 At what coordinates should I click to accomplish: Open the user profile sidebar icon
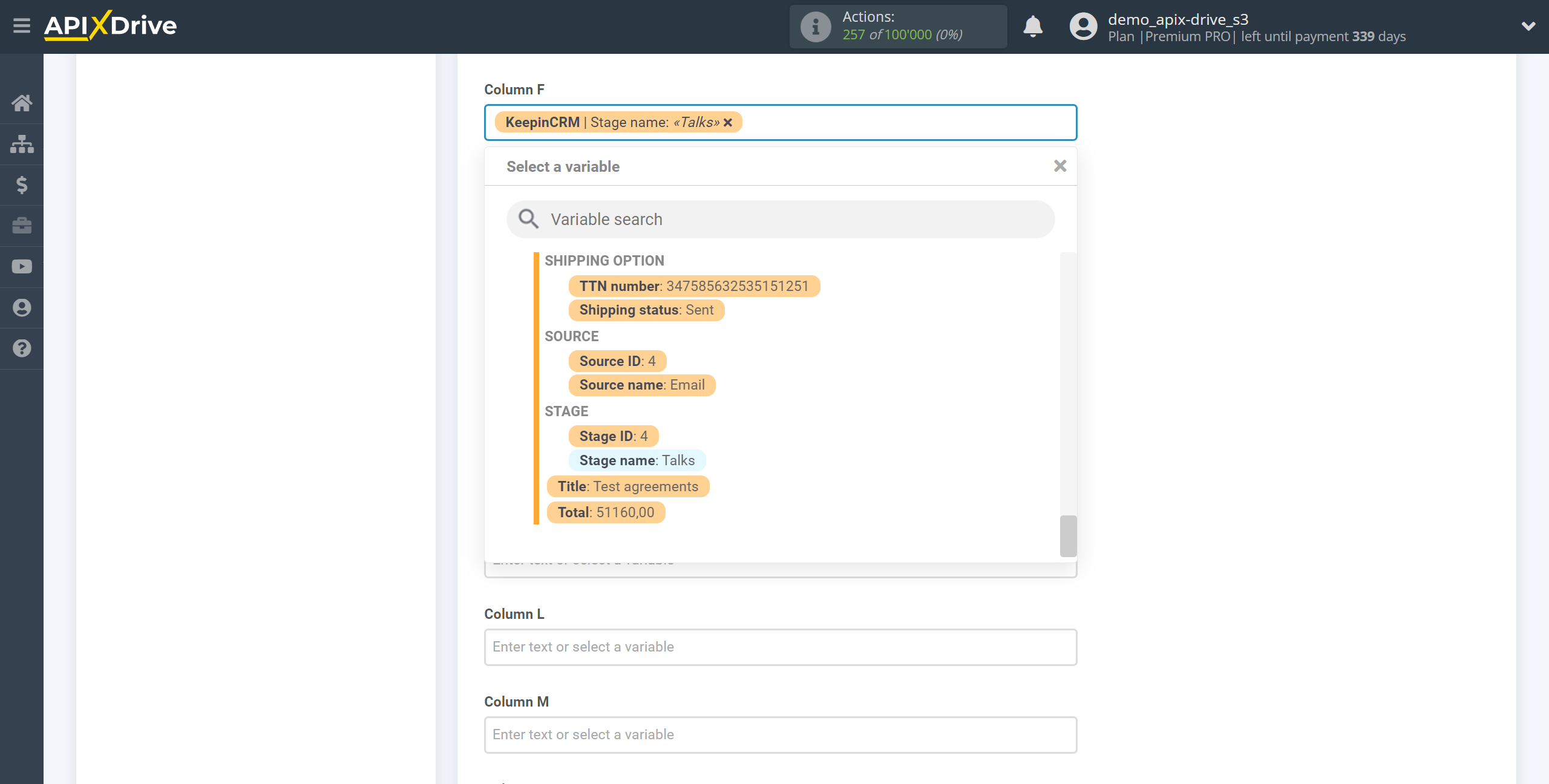pyautogui.click(x=22, y=308)
